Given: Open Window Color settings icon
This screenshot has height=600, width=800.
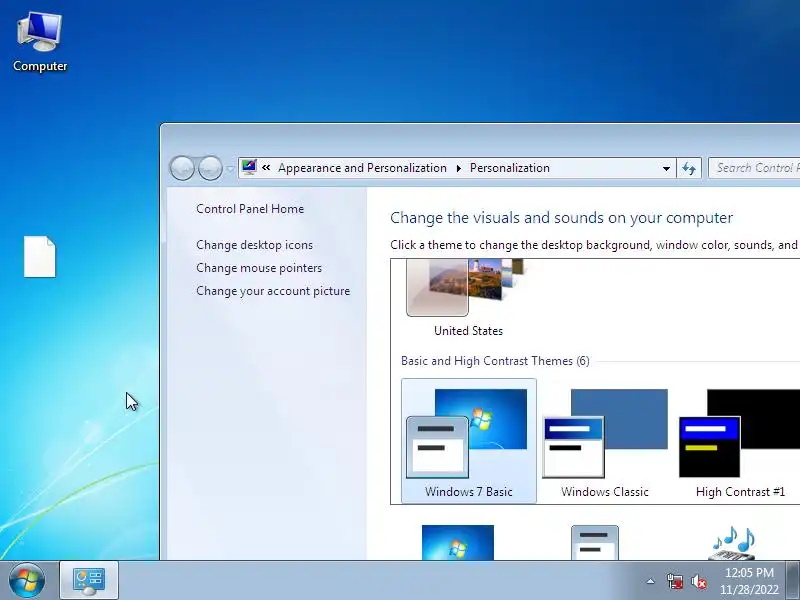Looking at the screenshot, I should [595, 543].
